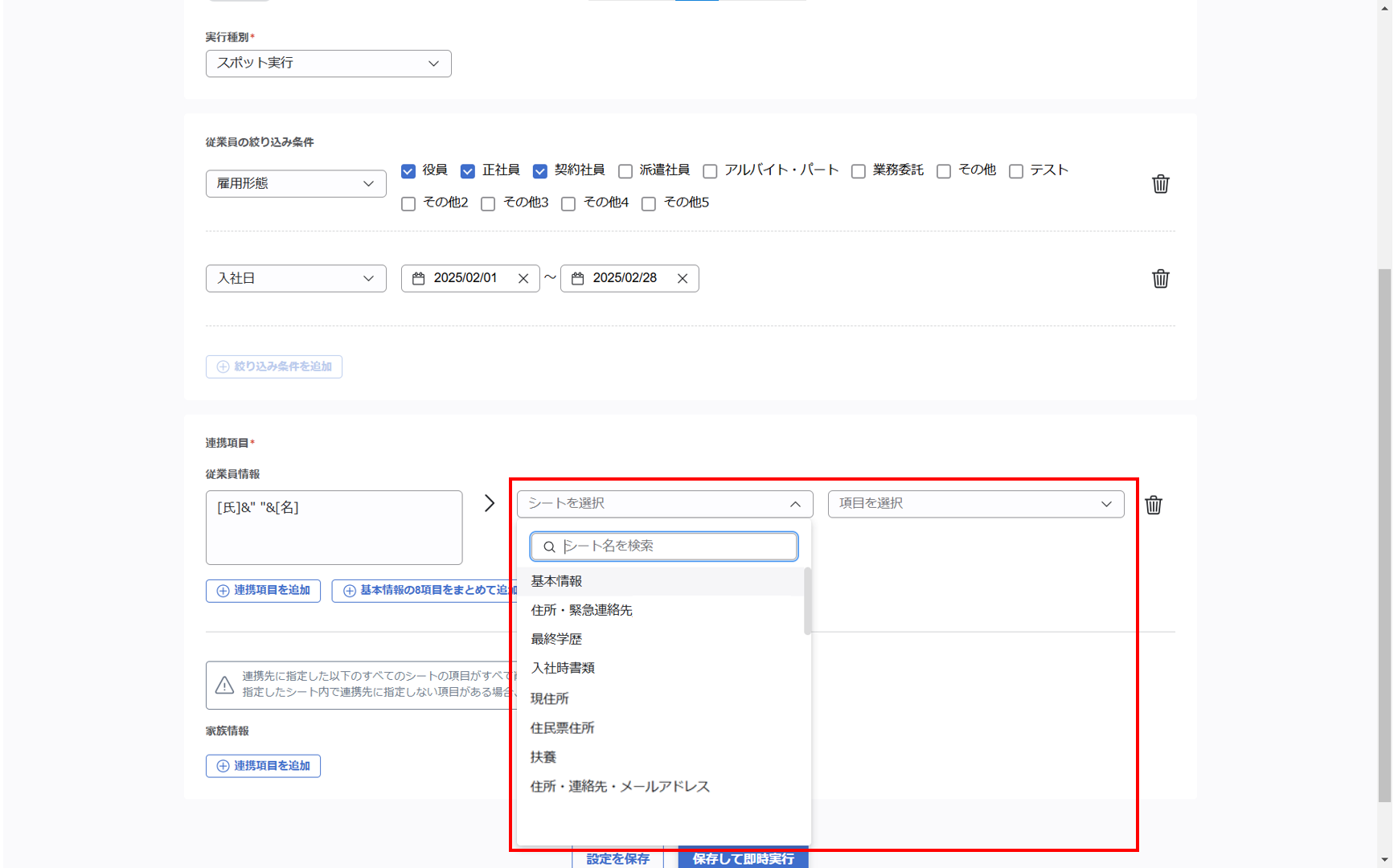Collapse the シートを選択 dropdown
Image resolution: width=1394 pixels, height=868 pixels.
tap(665, 504)
